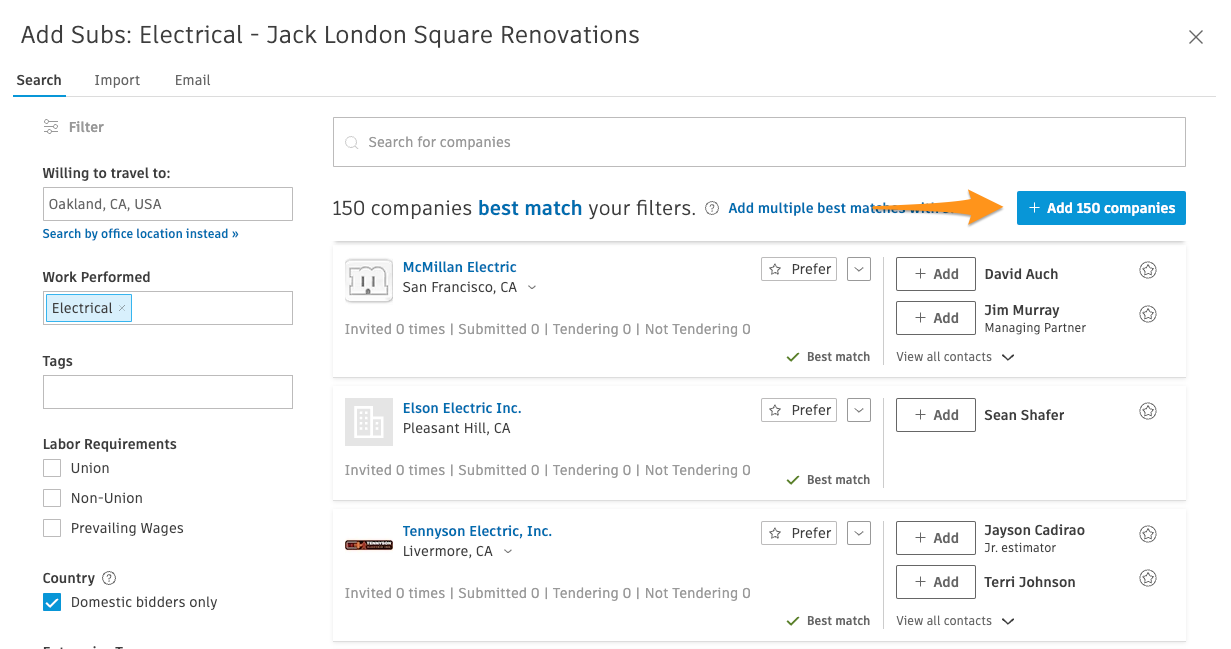Click the help icon next to Country
1231x649 pixels.
point(110,578)
